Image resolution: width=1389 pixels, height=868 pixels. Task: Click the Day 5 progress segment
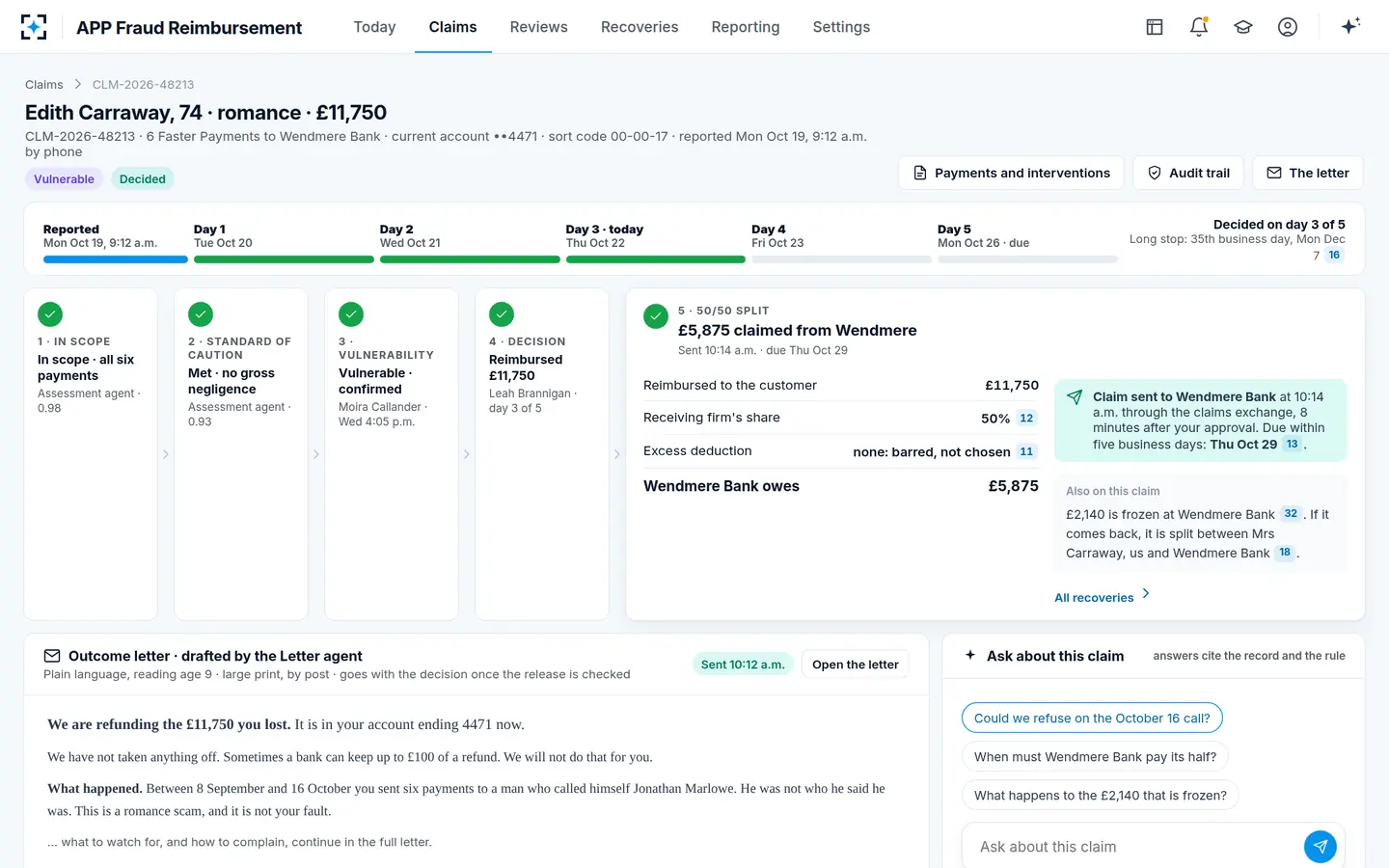pos(1027,259)
